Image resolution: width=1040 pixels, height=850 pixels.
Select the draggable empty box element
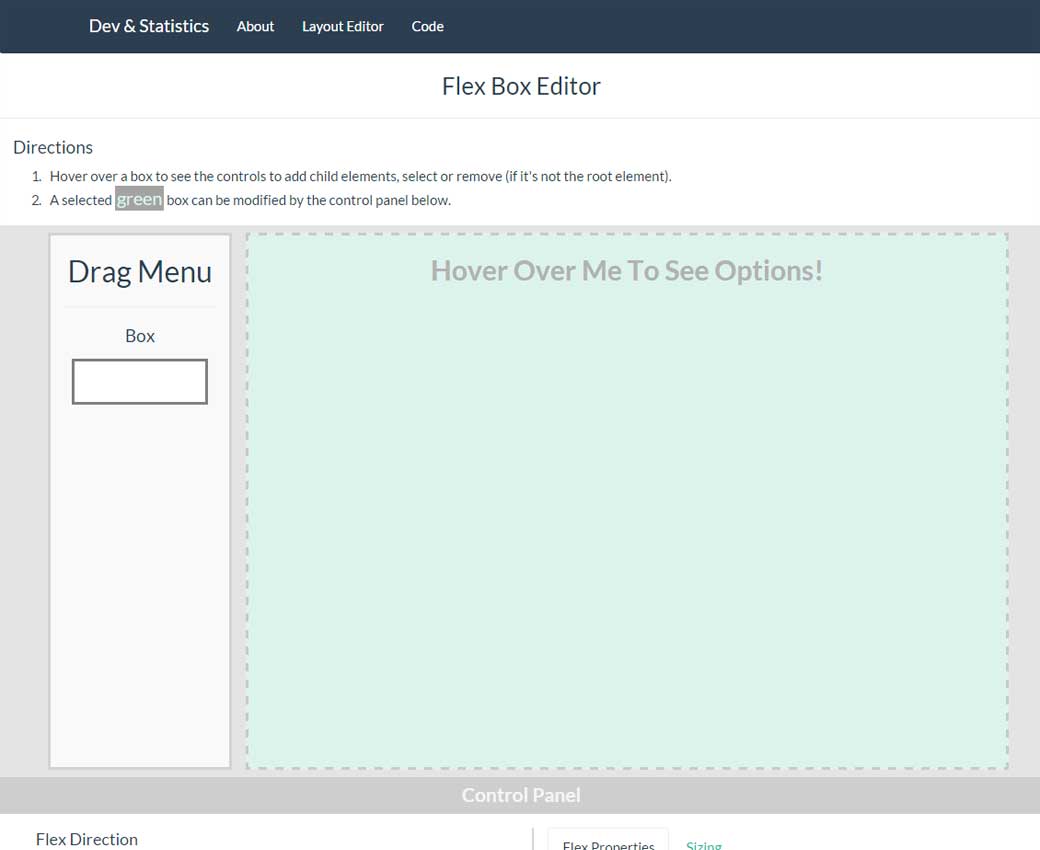(x=140, y=381)
